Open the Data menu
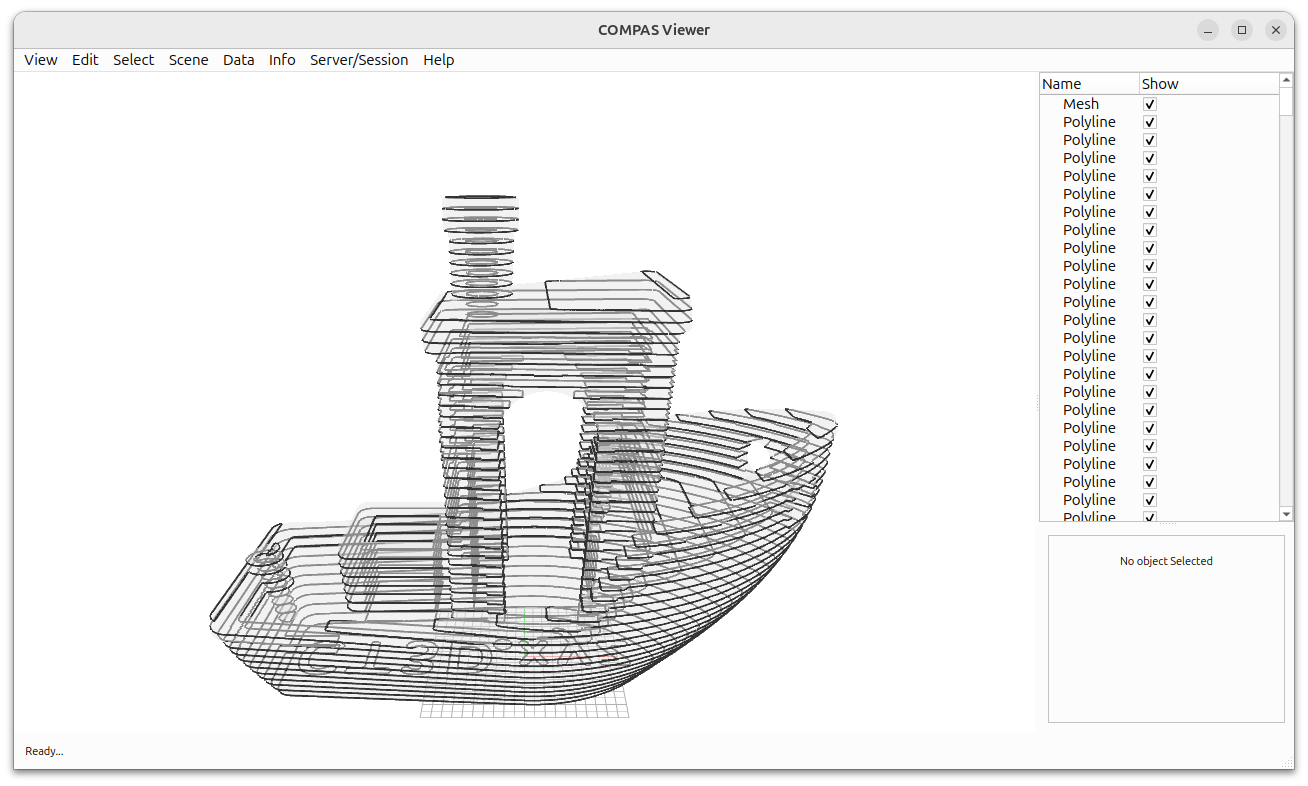 click(239, 60)
